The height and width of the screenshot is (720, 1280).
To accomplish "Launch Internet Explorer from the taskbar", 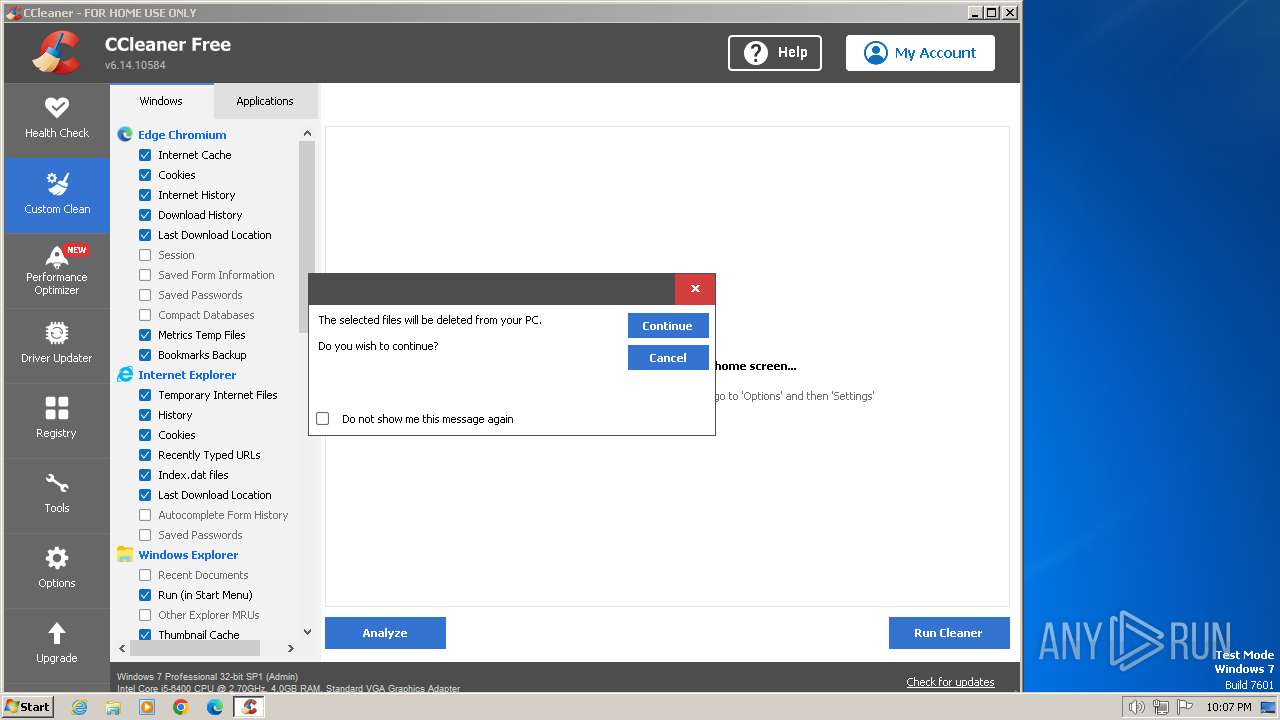I will (79, 707).
